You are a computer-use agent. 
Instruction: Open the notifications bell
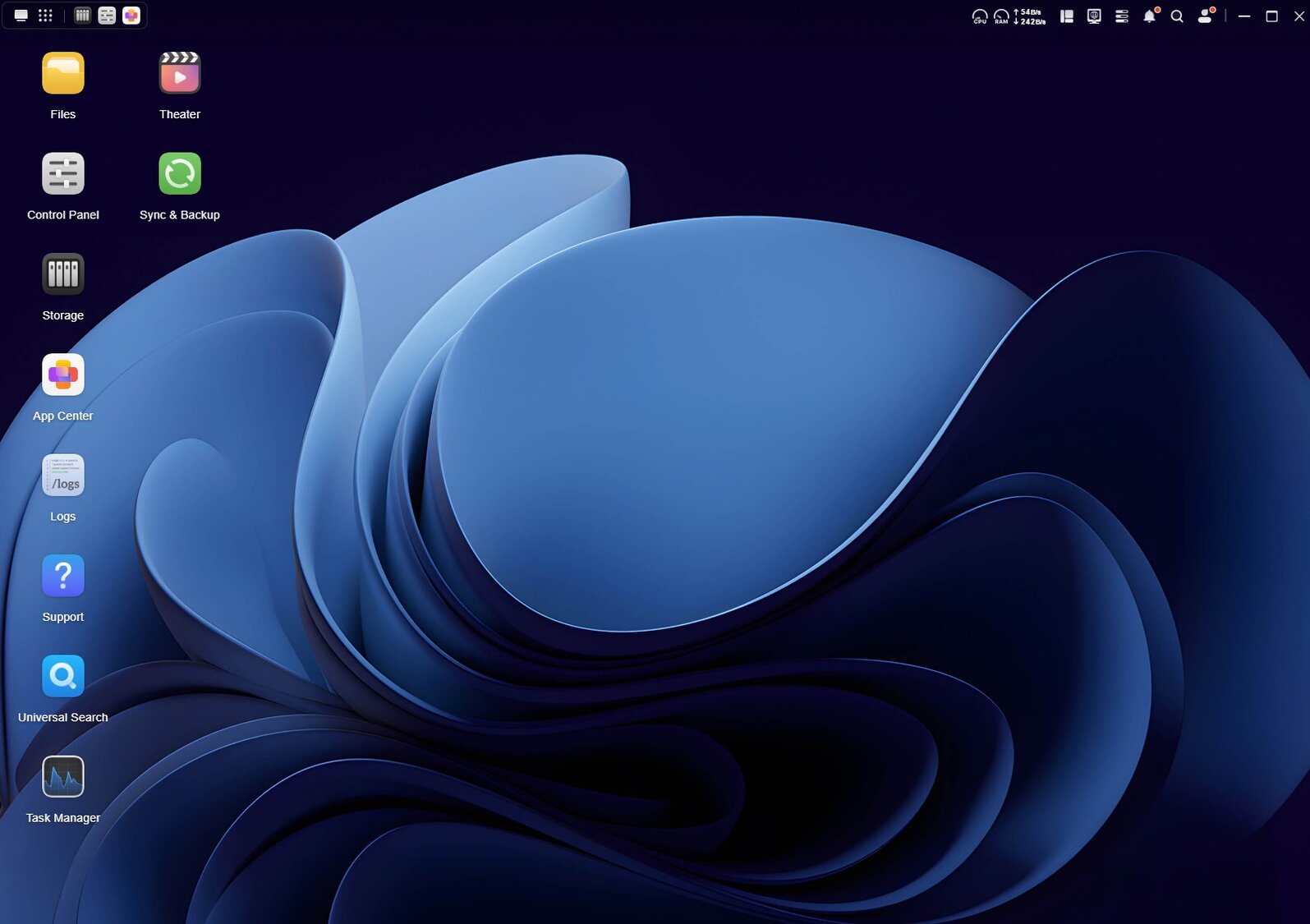tap(1149, 16)
